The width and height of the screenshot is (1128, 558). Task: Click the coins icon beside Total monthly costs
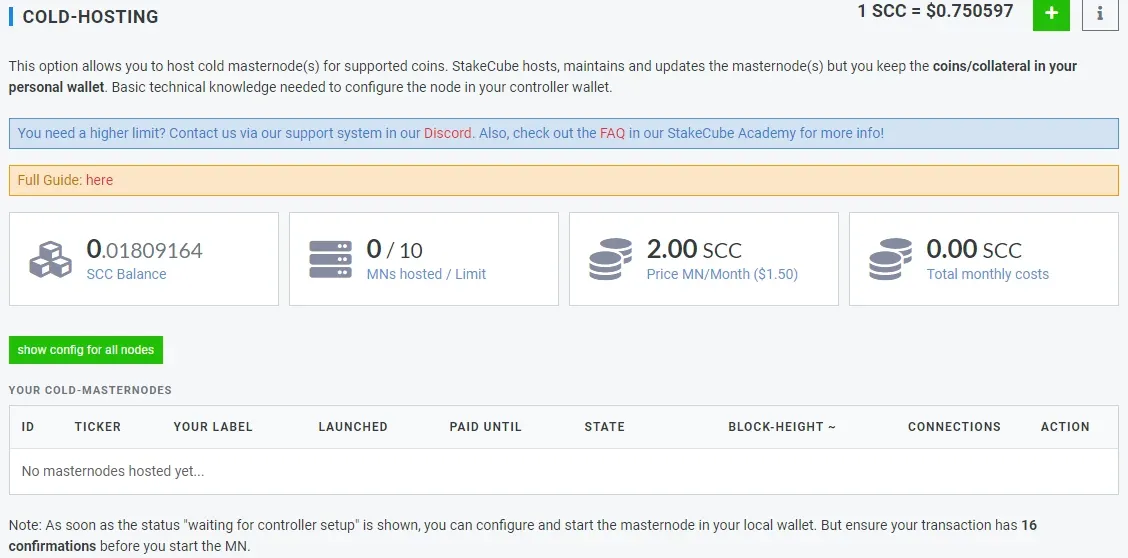coord(890,260)
